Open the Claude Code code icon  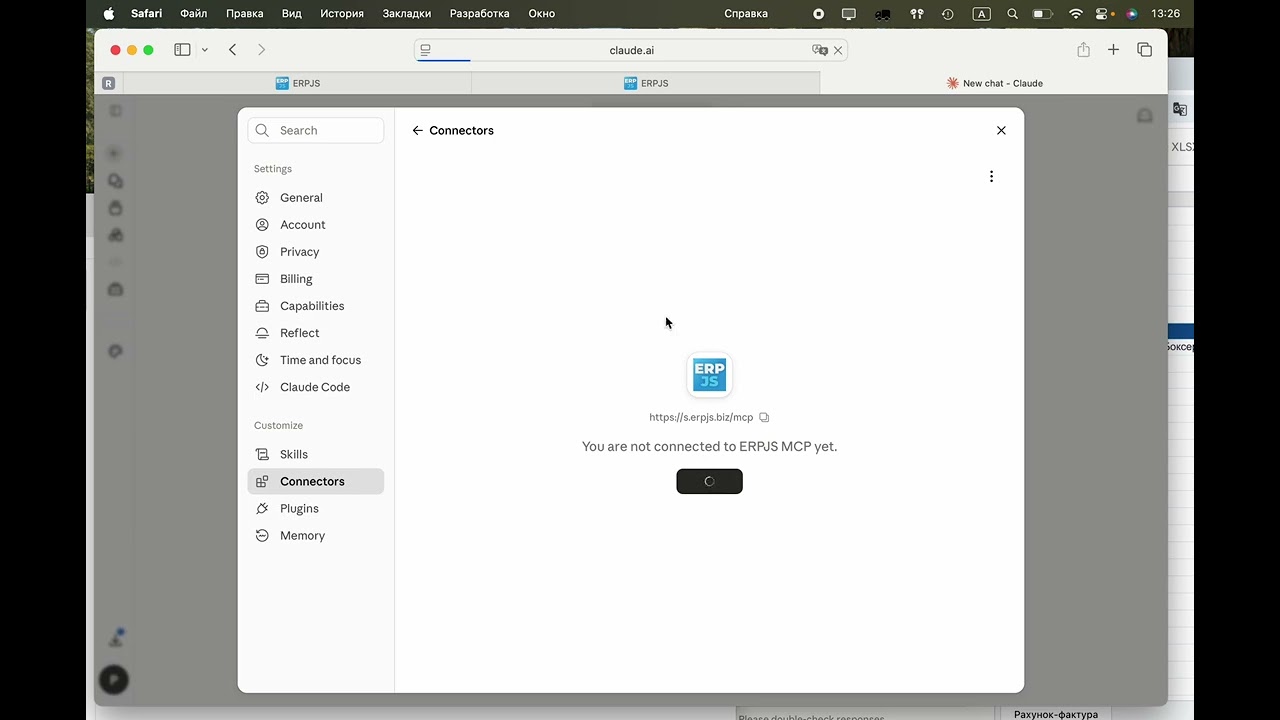tap(262, 387)
